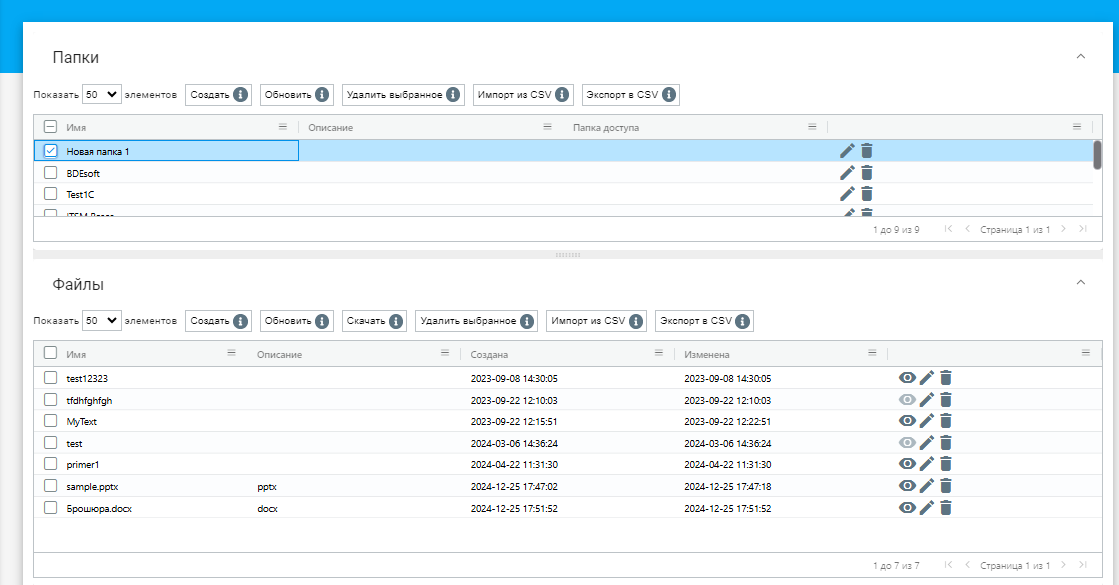Click the splitter handle between Папки and Файлы

coord(567,255)
